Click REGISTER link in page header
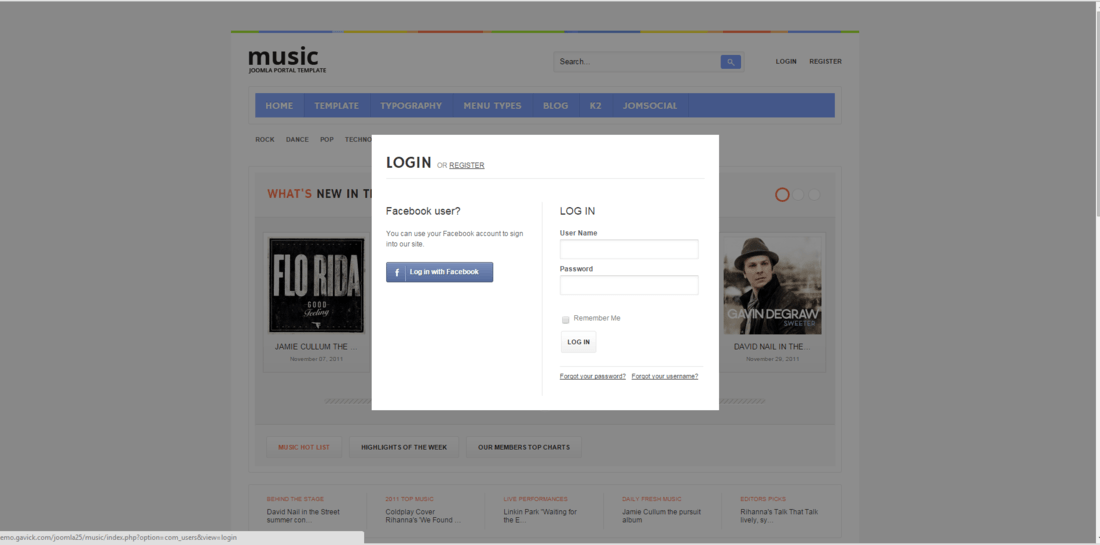Image resolution: width=1100 pixels, height=545 pixels. [x=825, y=62]
